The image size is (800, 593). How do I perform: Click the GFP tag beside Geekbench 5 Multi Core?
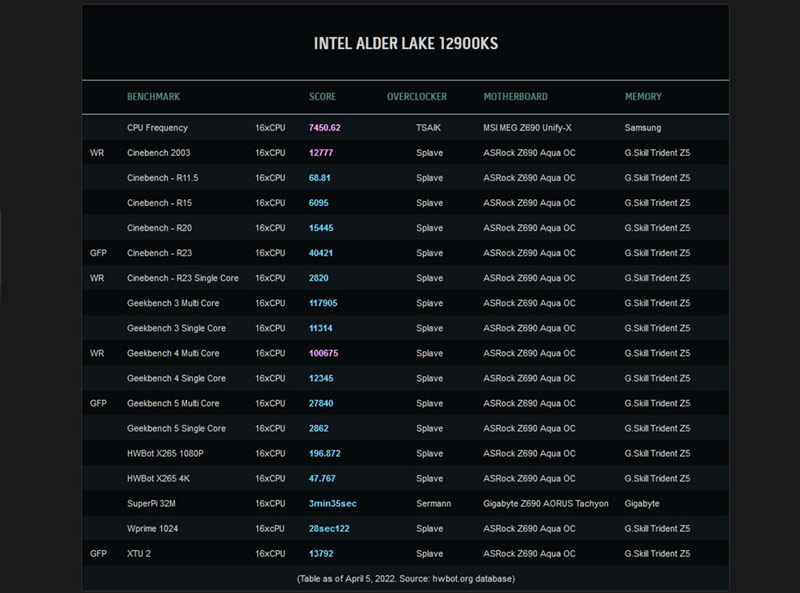tap(98, 403)
